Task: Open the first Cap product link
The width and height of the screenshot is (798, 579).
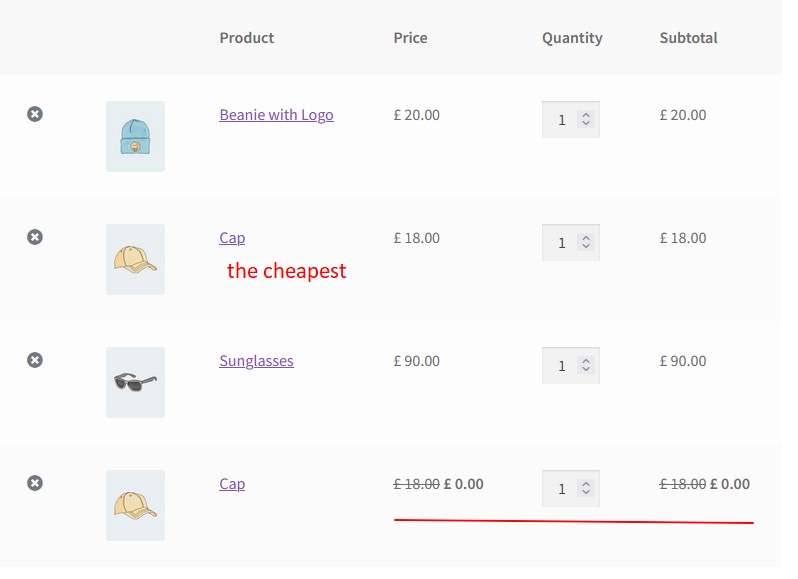Action: (x=232, y=238)
